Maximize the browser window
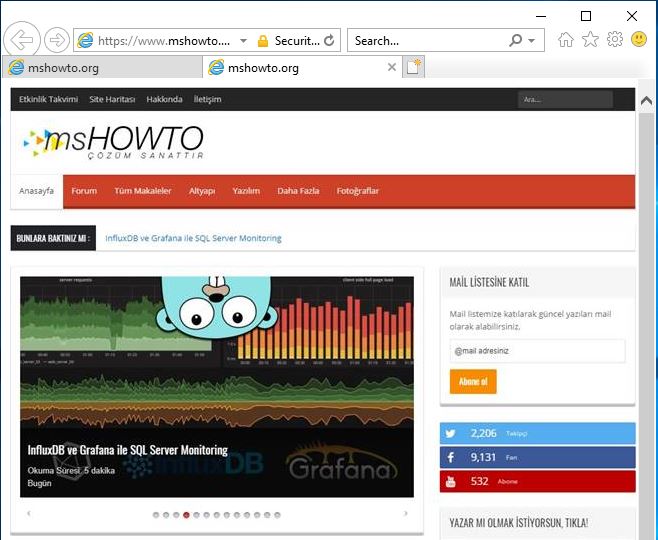The width and height of the screenshot is (658, 540). 586,16
